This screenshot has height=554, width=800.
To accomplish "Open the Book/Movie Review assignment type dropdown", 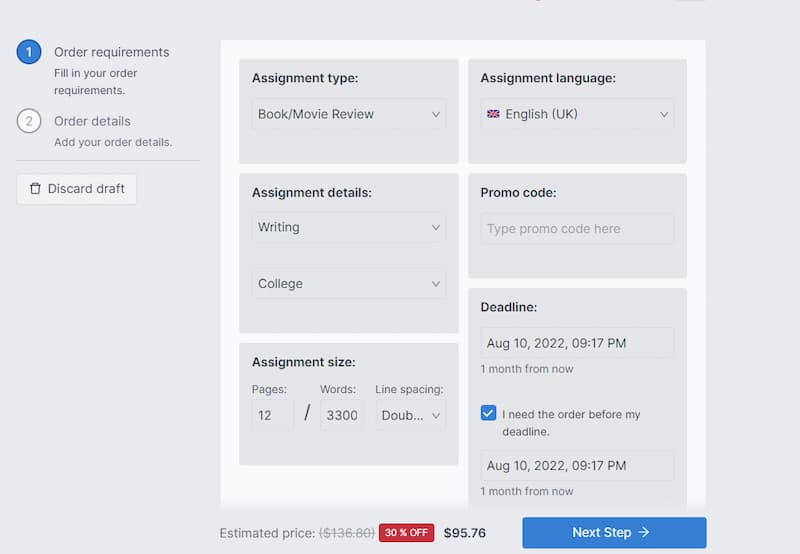I will click(x=348, y=114).
